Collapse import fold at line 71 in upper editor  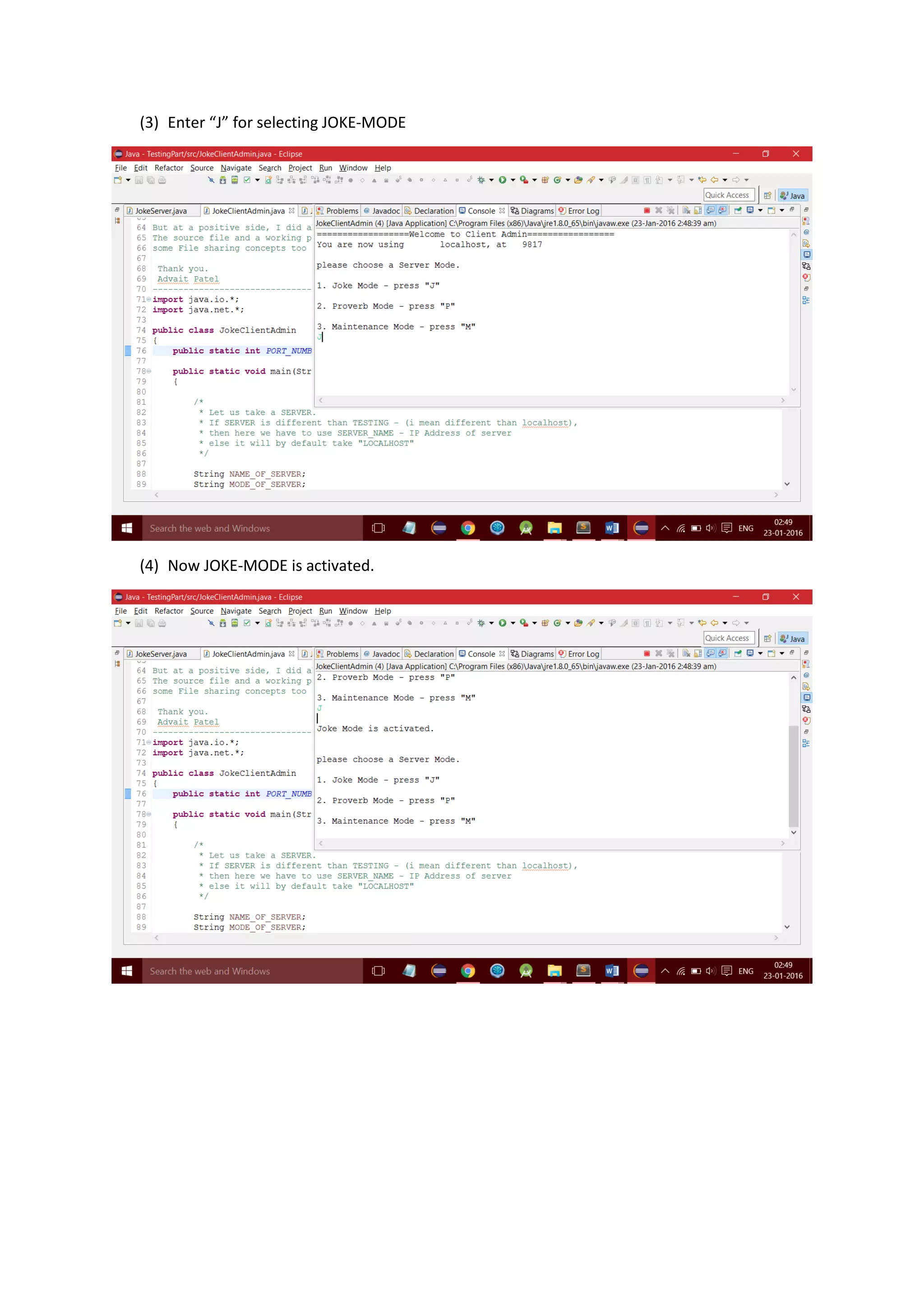[149, 299]
